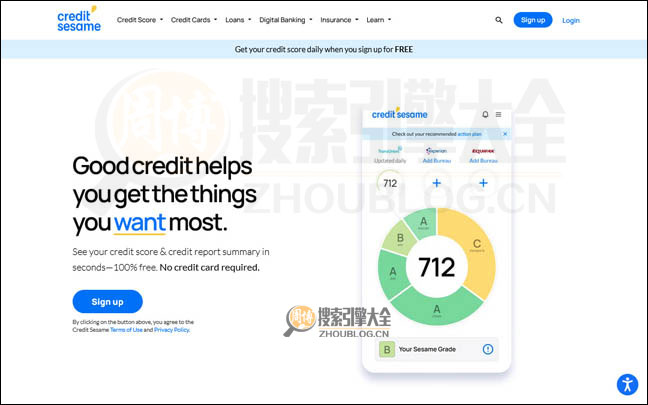Click the Experian bureau logo
The width and height of the screenshot is (648, 405).
click(x=436, y=150)
